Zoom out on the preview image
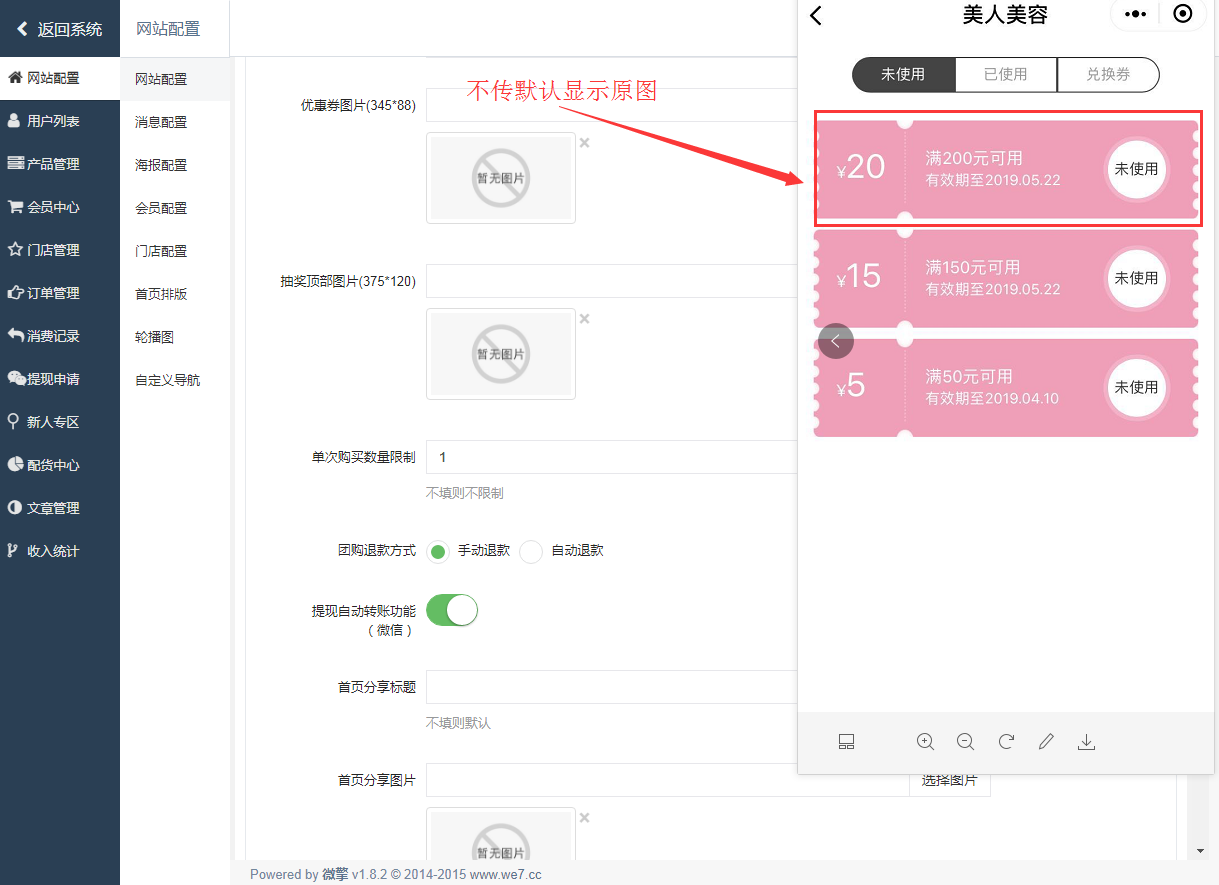Screen dimensions: 1219x885 tap(965, 742)
